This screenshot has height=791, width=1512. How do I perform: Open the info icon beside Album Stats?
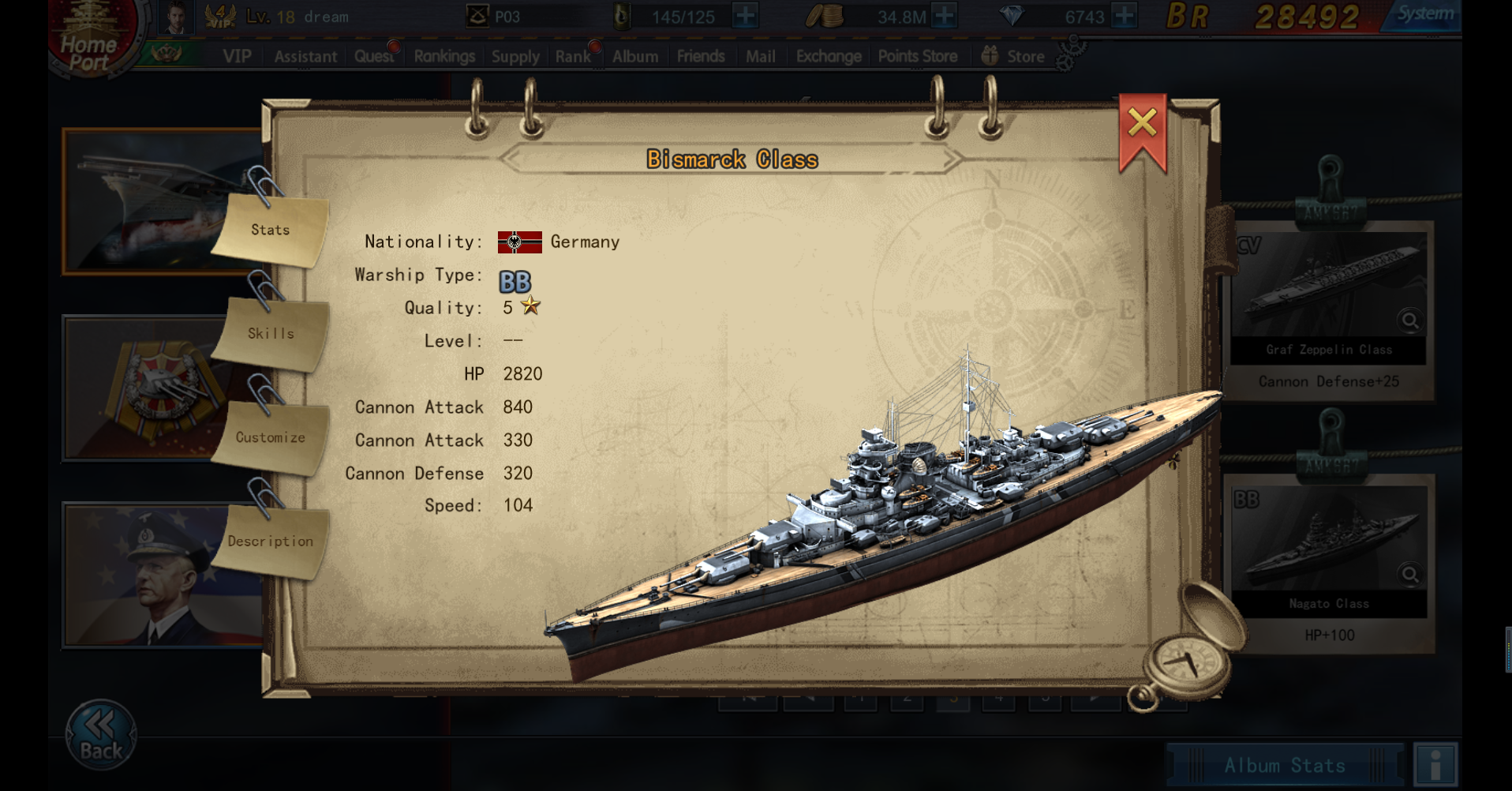[x=1435, y=764]
